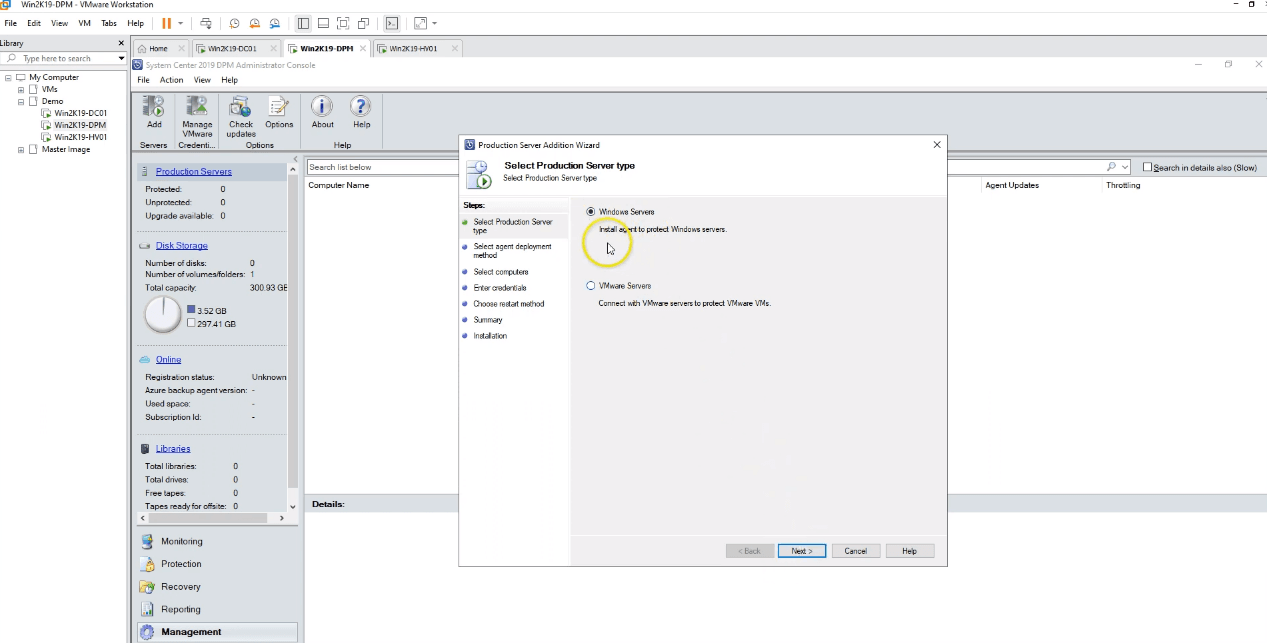Enter full screen mode in VMware

[x=343, y=23]
